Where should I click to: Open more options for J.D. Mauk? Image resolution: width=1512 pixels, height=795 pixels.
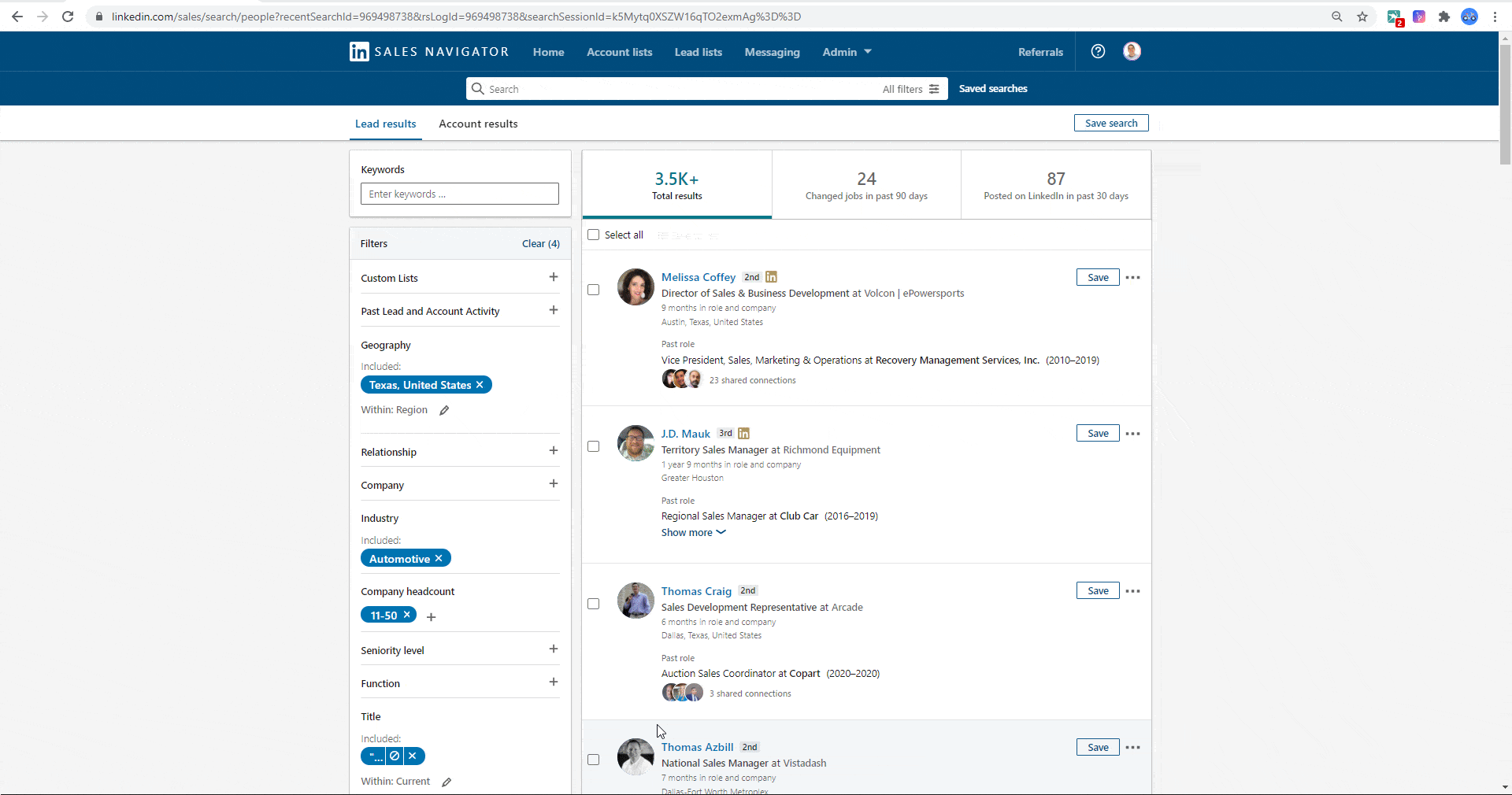tap(1132, 434)
